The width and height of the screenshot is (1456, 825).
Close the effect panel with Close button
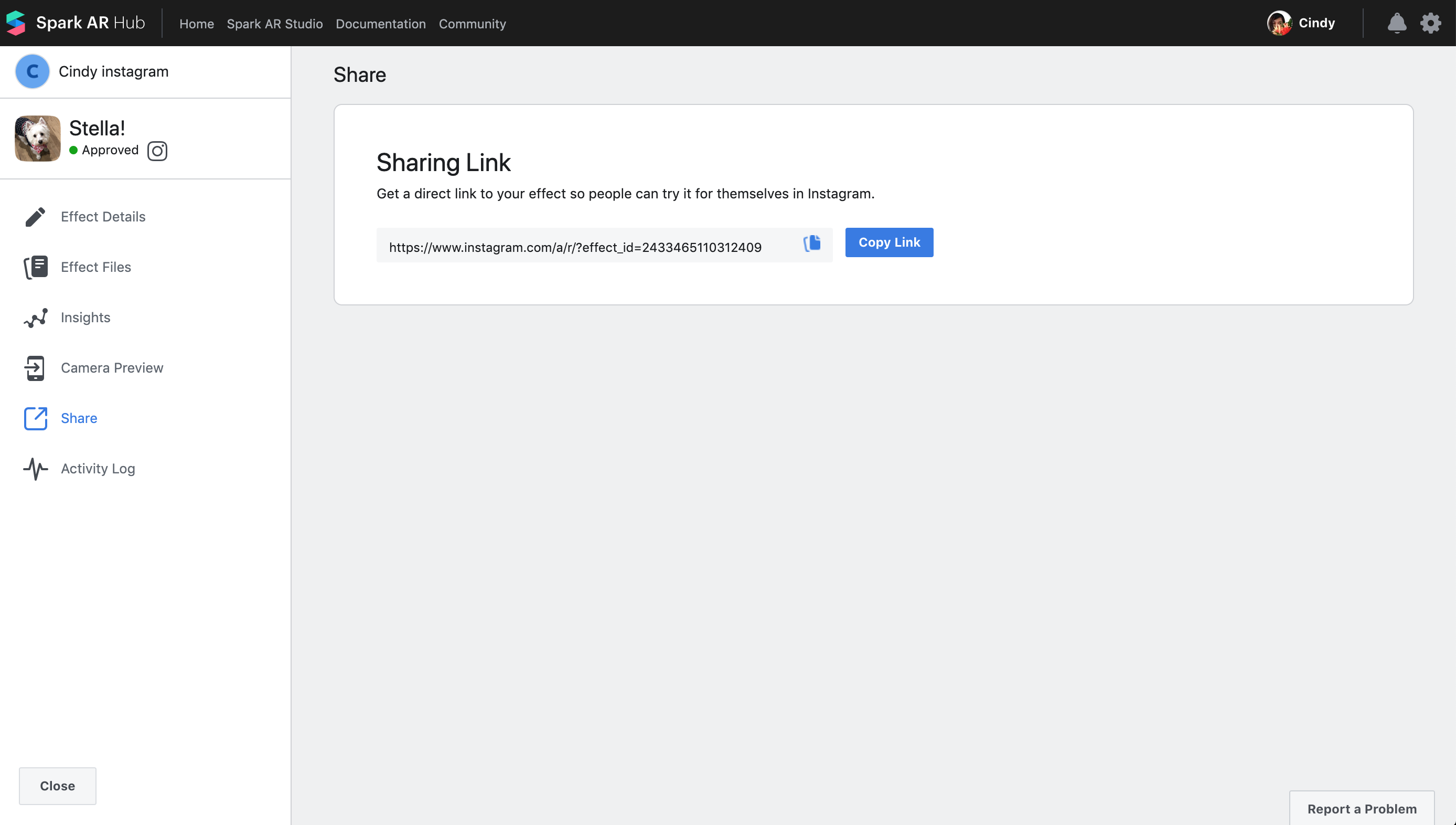pos(57,786)
